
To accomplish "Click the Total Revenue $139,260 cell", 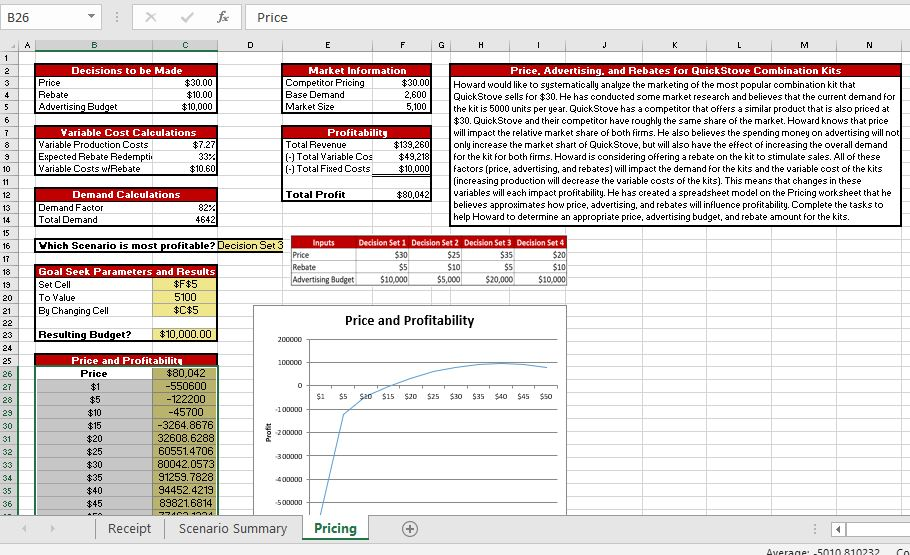I will click(402, 145).
